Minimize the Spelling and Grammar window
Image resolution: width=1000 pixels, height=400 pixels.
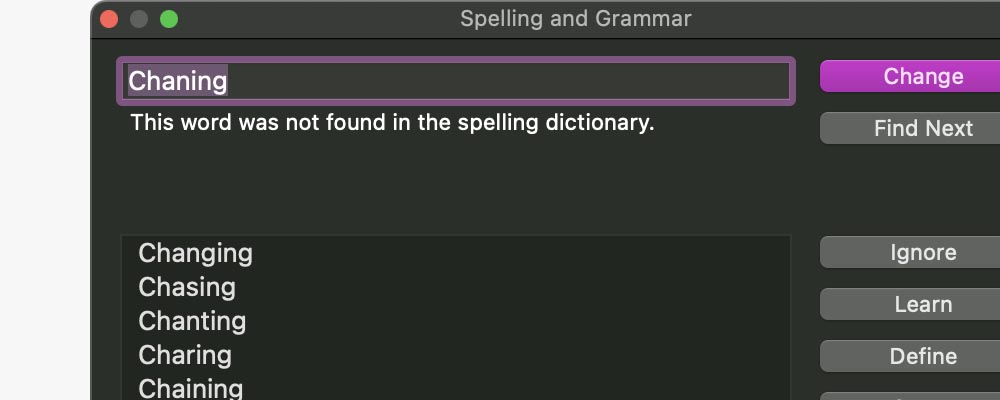click(x=139, y=19)
